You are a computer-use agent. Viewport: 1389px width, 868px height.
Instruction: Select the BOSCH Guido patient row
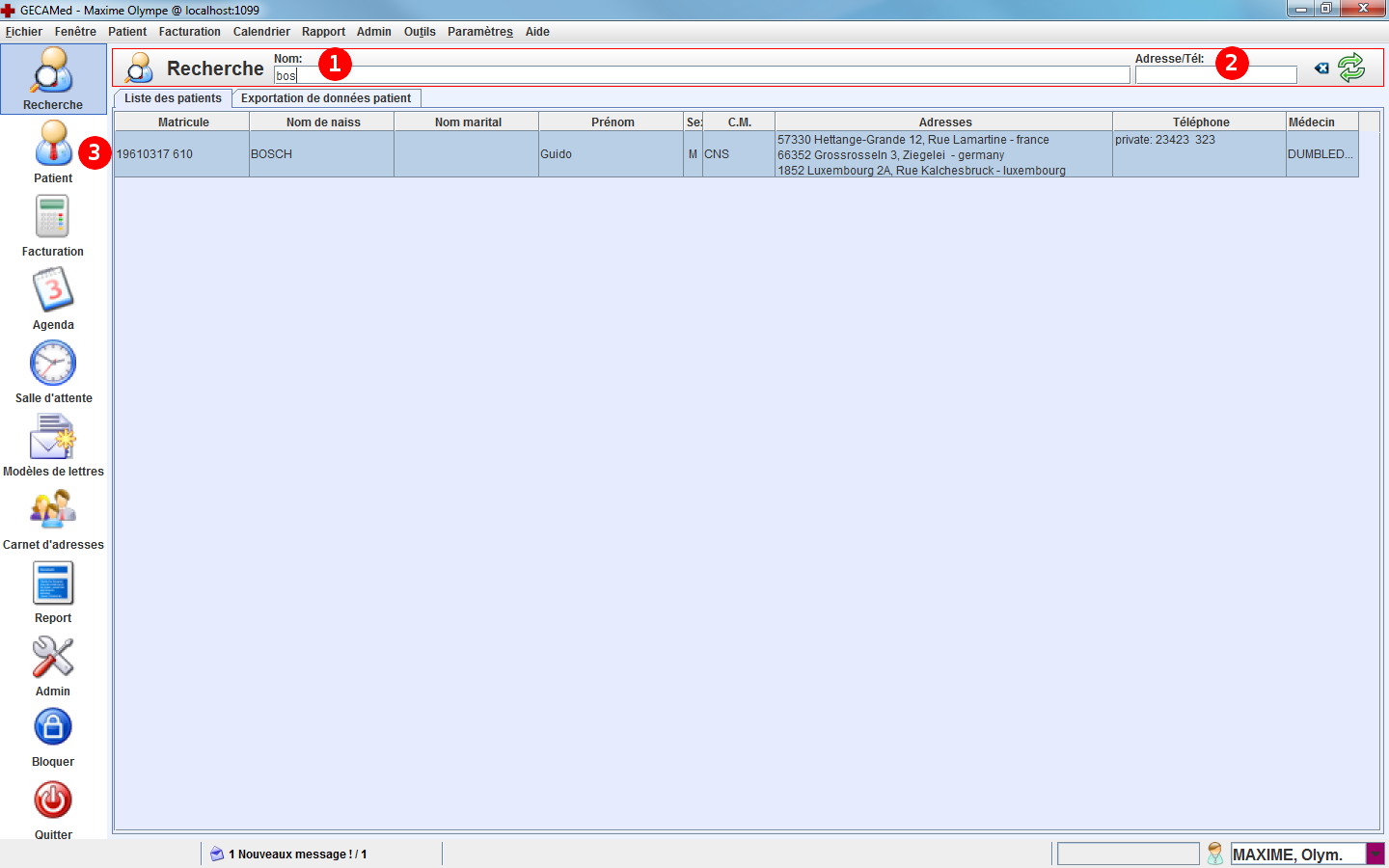tap(579, 154)
